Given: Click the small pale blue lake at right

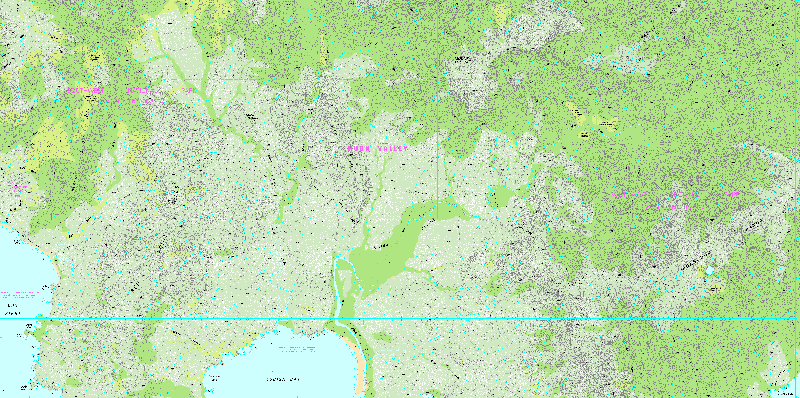Looking at the screenshot, I should pyautogui.click(x=709, y=269).
